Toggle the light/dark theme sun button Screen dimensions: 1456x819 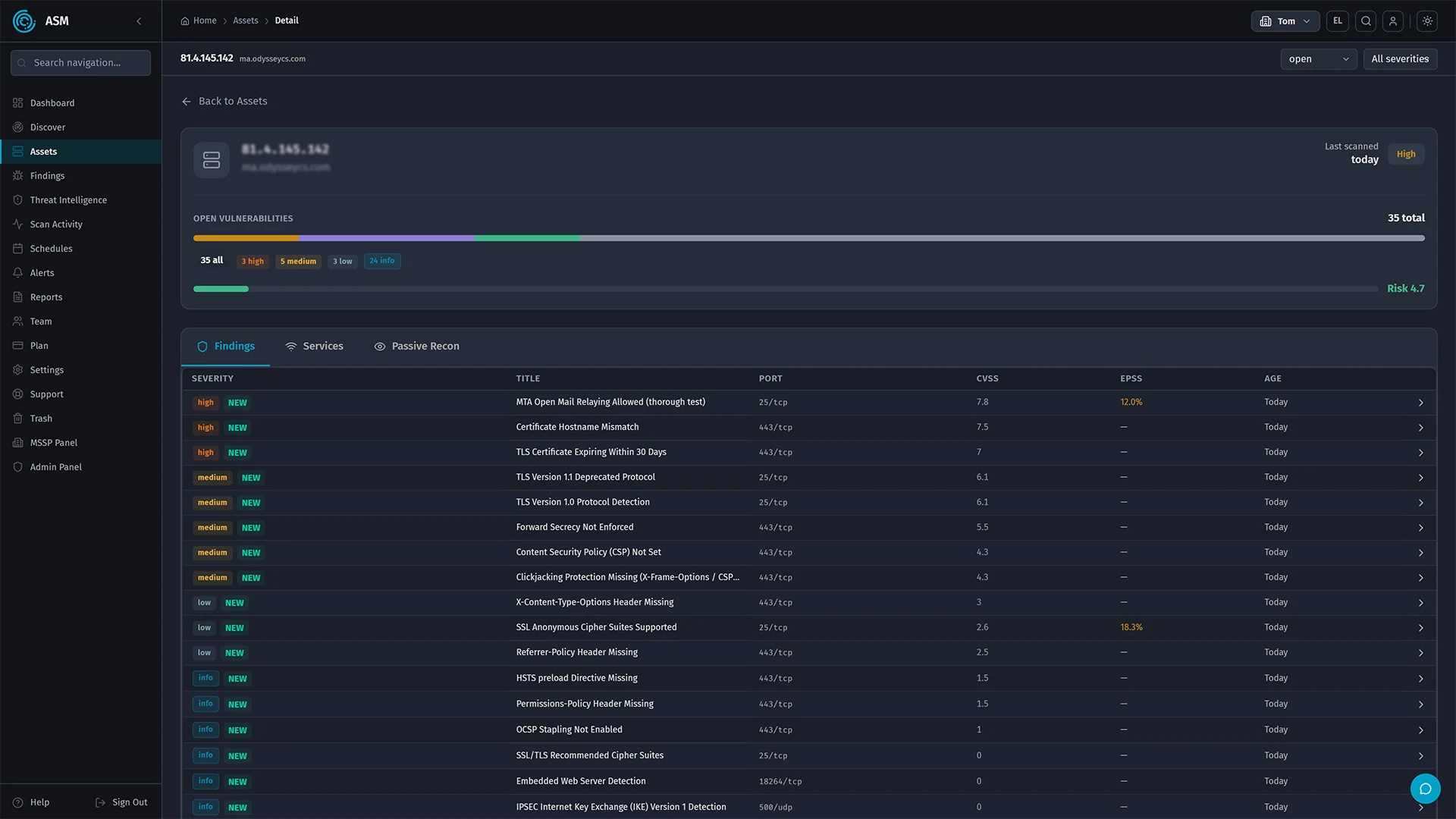coord(1427,21)
